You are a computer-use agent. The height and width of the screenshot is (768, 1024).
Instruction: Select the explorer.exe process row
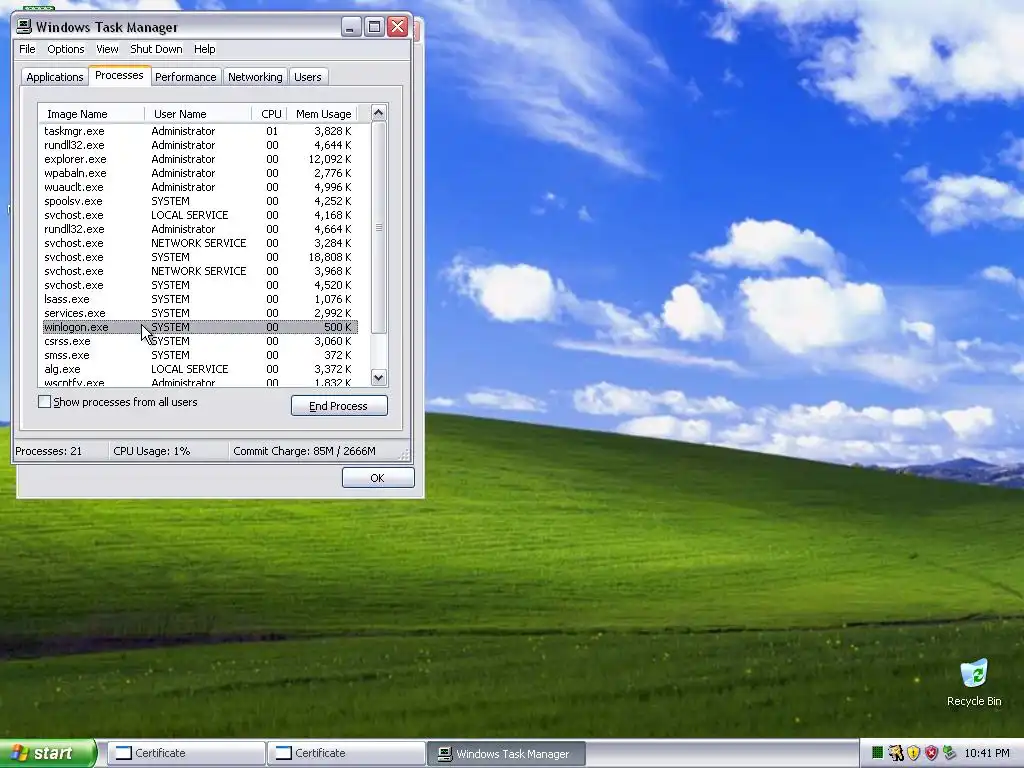199,159
